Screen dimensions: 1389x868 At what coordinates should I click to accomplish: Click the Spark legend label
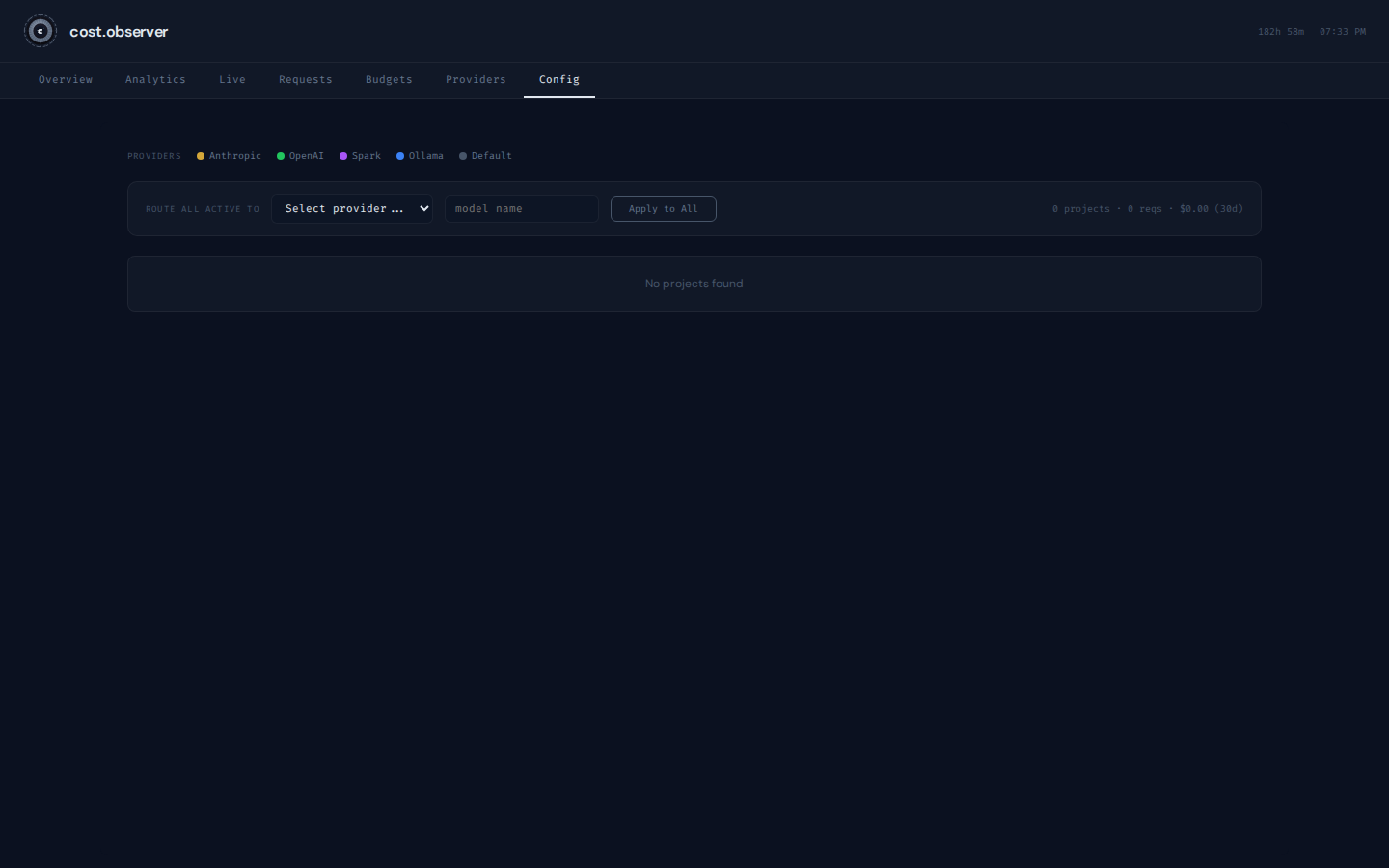point(367,156)
